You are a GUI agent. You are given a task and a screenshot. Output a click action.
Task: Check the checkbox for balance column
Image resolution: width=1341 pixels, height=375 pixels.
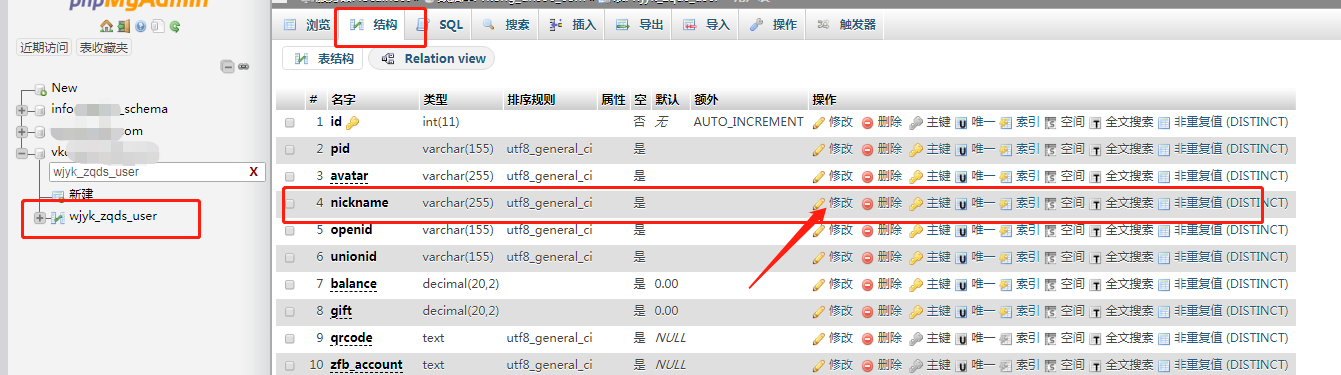click(x=290, y=284)
